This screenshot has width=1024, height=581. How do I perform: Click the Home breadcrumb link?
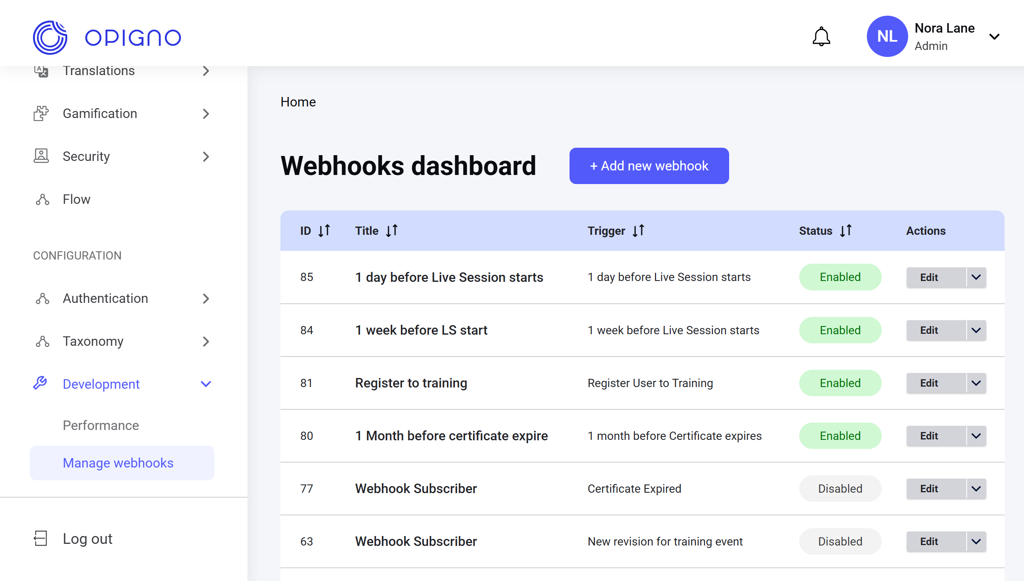298,102
